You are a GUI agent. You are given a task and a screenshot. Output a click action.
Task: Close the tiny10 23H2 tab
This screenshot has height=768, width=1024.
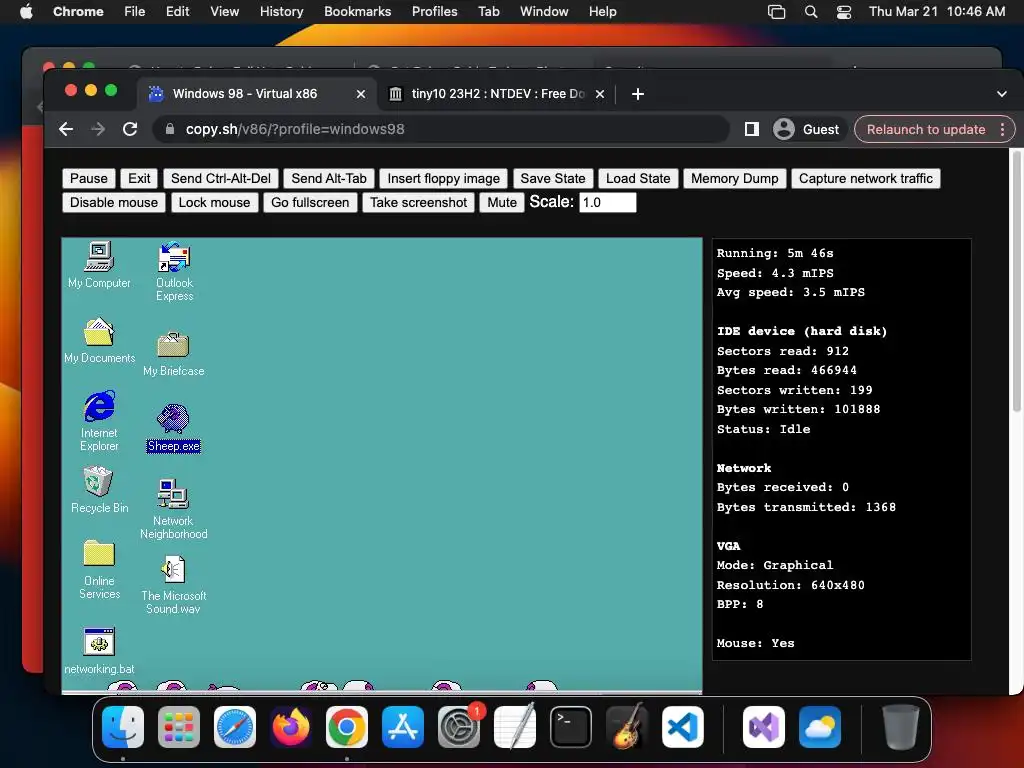coord(600,94)
